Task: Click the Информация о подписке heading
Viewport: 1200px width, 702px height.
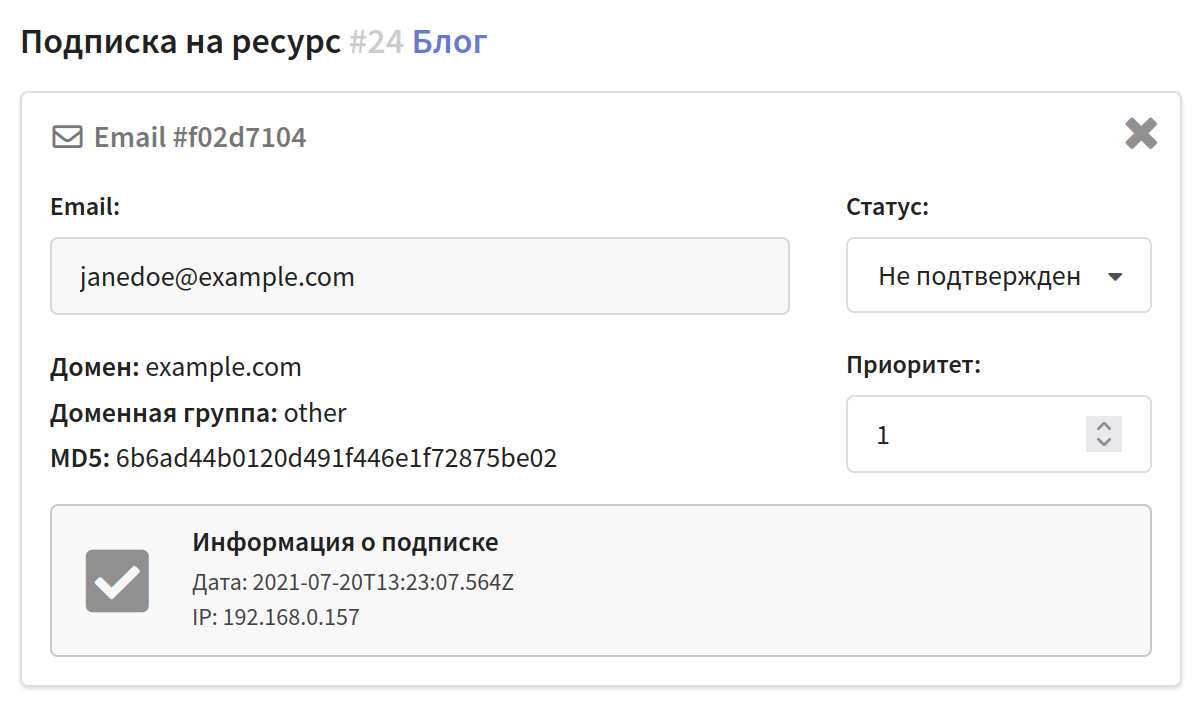Action: (345, 543)
